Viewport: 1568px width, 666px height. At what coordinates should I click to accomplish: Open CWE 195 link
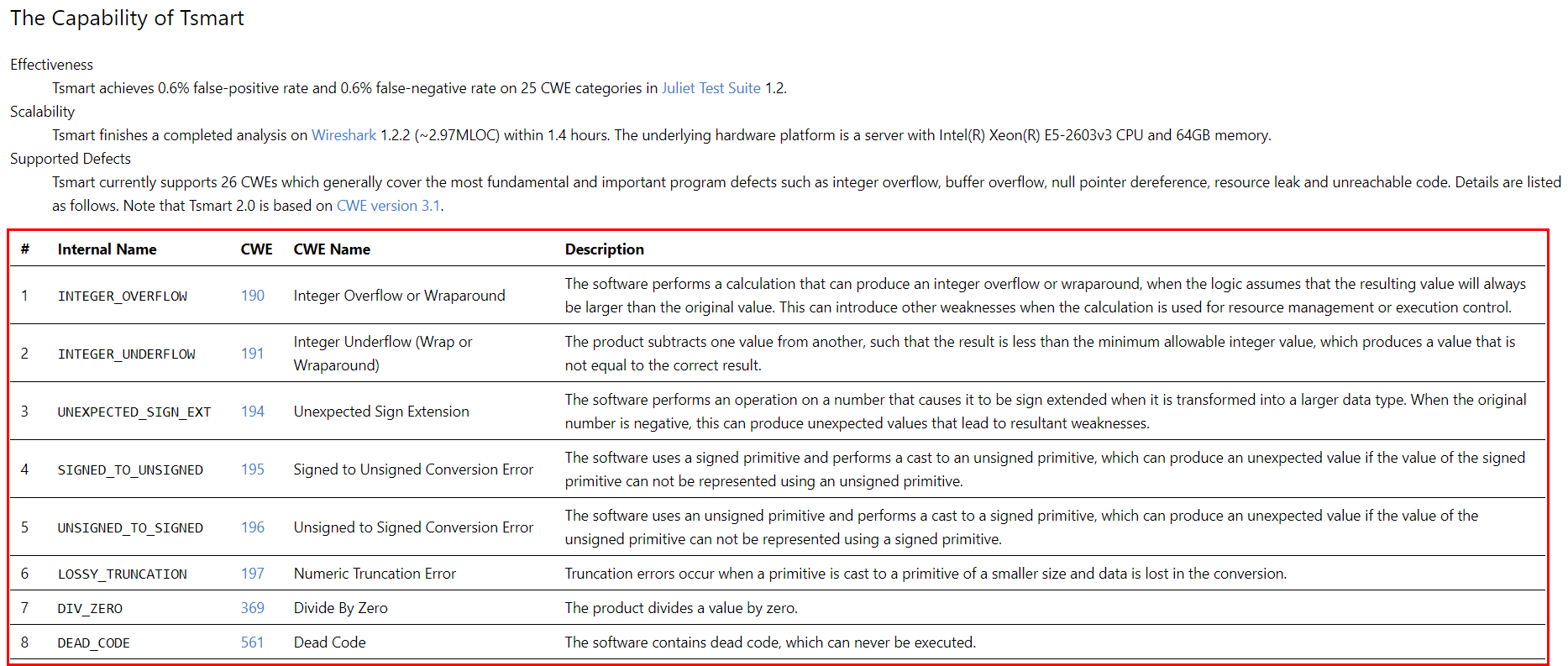(x=253, y=469)
